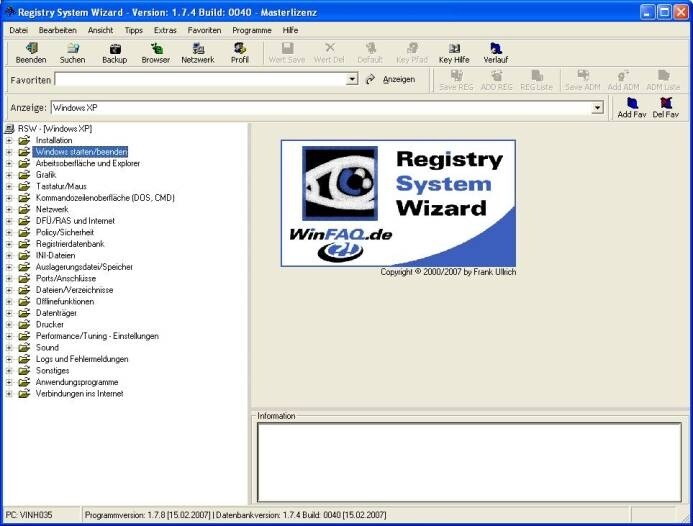Select Arbeitsoberfläche und Explorer tree item

coord(88,163)
